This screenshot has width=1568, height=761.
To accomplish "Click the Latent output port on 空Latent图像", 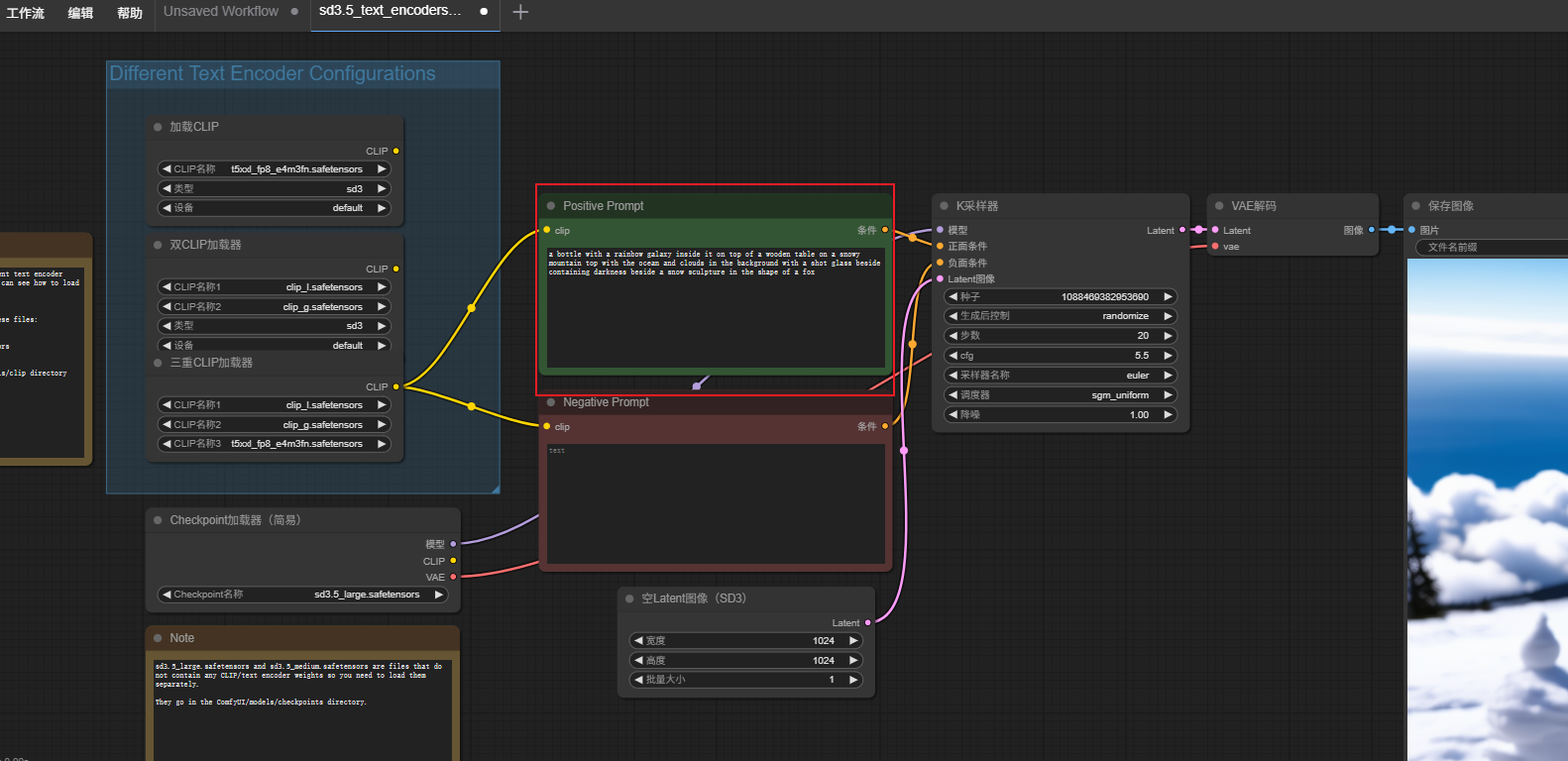I will 868,622.
